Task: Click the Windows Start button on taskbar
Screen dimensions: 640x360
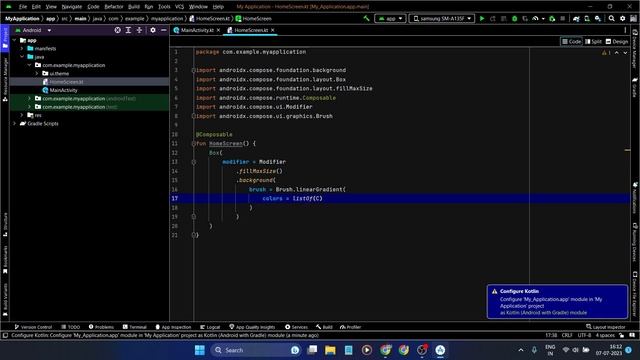Action: click(200, 350)
